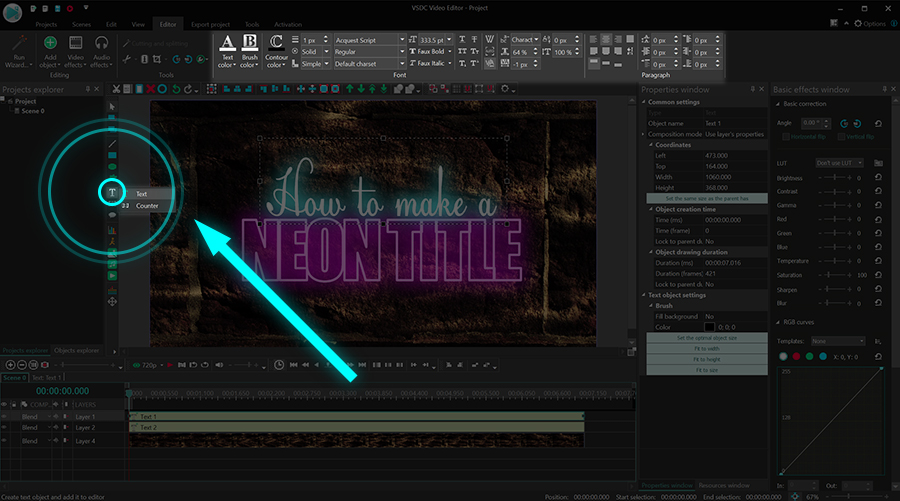
Task: Open the Solid contour style dropdown
Action: click(315, 52)
